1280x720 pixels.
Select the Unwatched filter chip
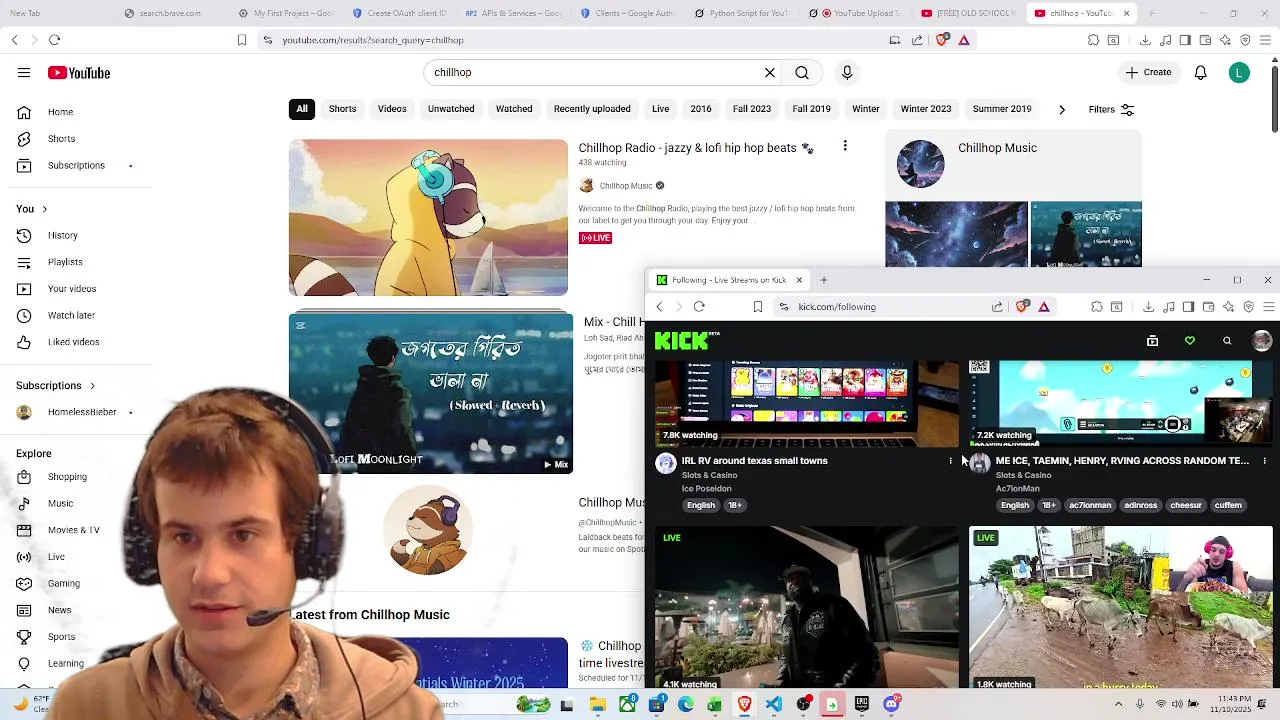[451, 109]
